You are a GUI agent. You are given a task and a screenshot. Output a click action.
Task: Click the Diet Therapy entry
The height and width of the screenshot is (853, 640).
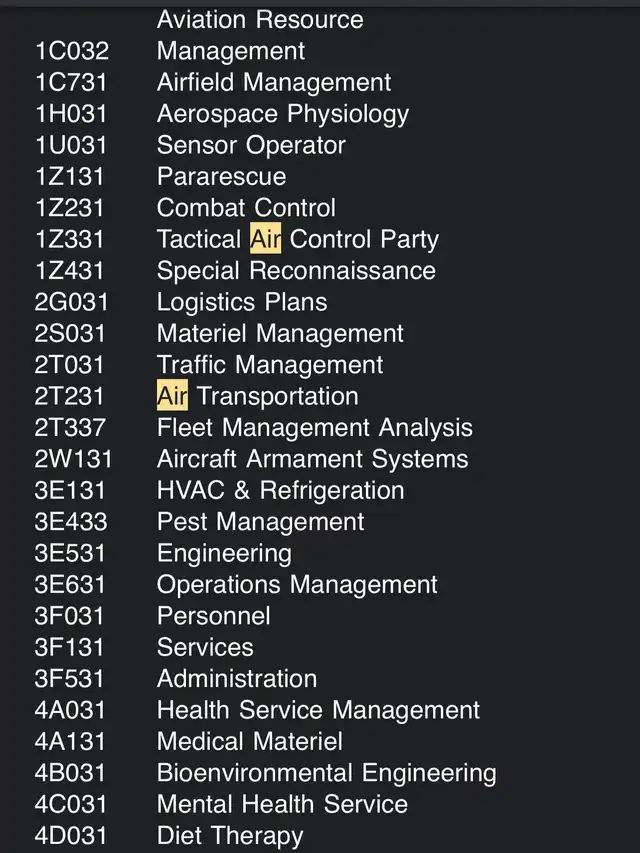[230, 836]
